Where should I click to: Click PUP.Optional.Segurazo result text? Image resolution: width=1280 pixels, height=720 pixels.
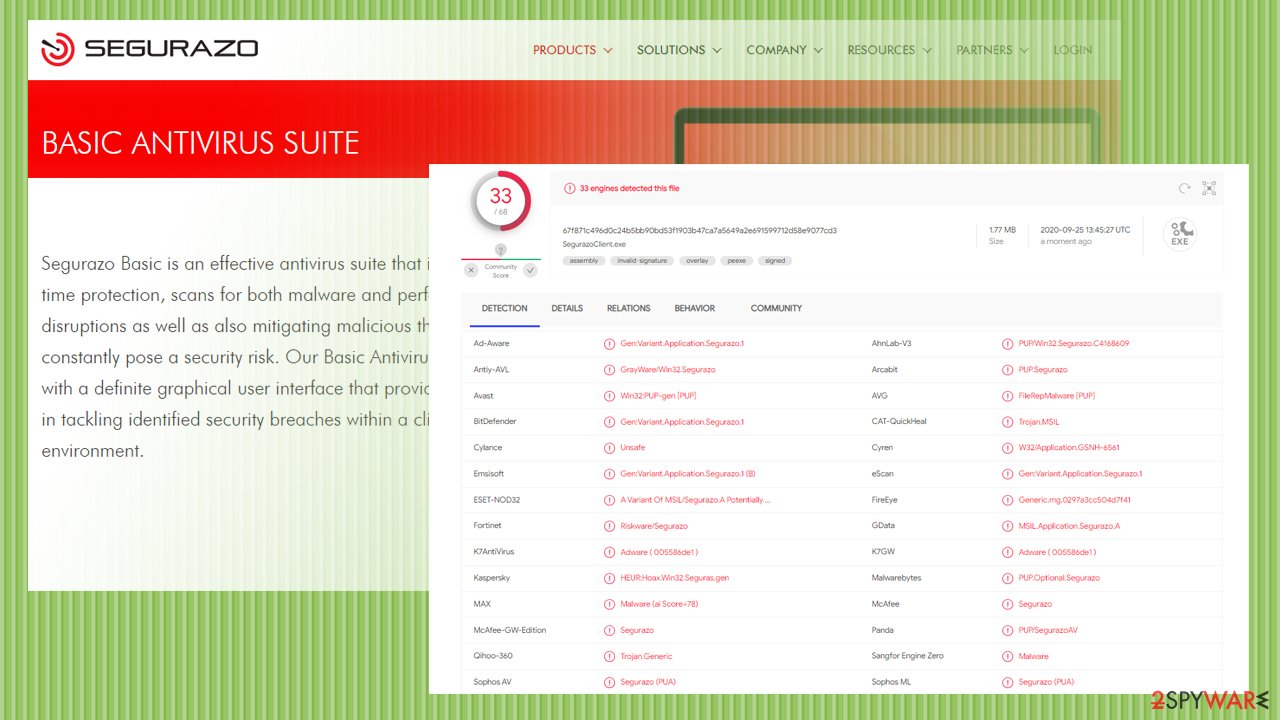[1059, 578]
